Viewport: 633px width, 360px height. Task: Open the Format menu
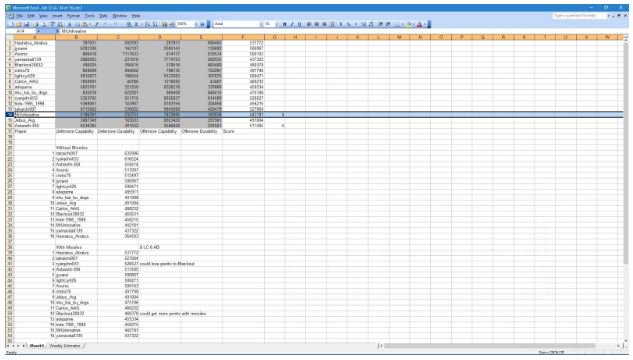(x=73, y=16)
